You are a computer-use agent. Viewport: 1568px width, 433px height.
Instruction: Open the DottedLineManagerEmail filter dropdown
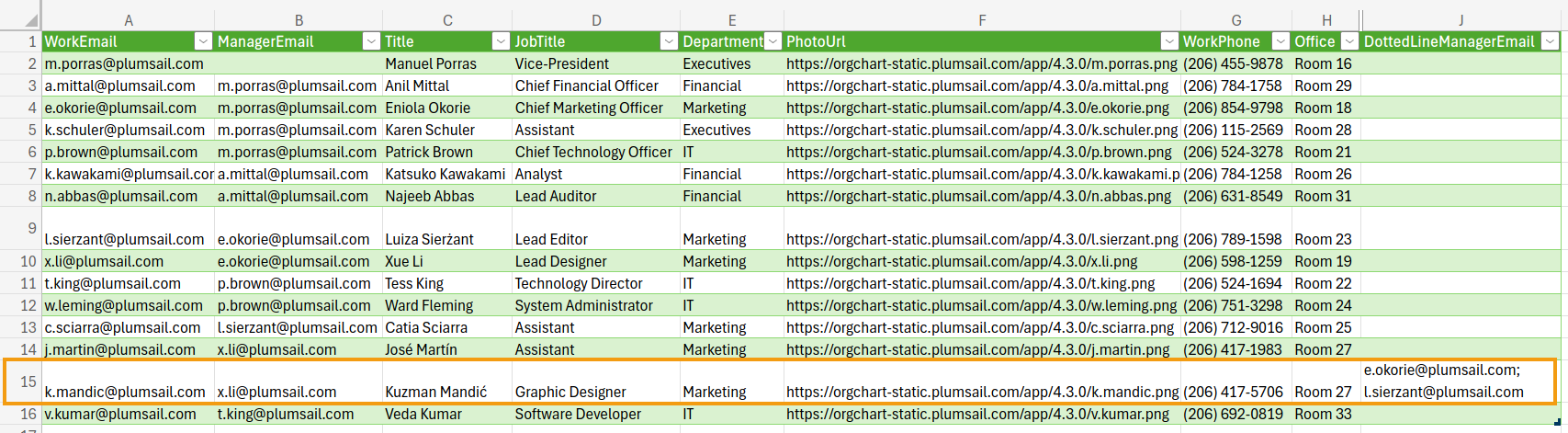coord(1551,41)
